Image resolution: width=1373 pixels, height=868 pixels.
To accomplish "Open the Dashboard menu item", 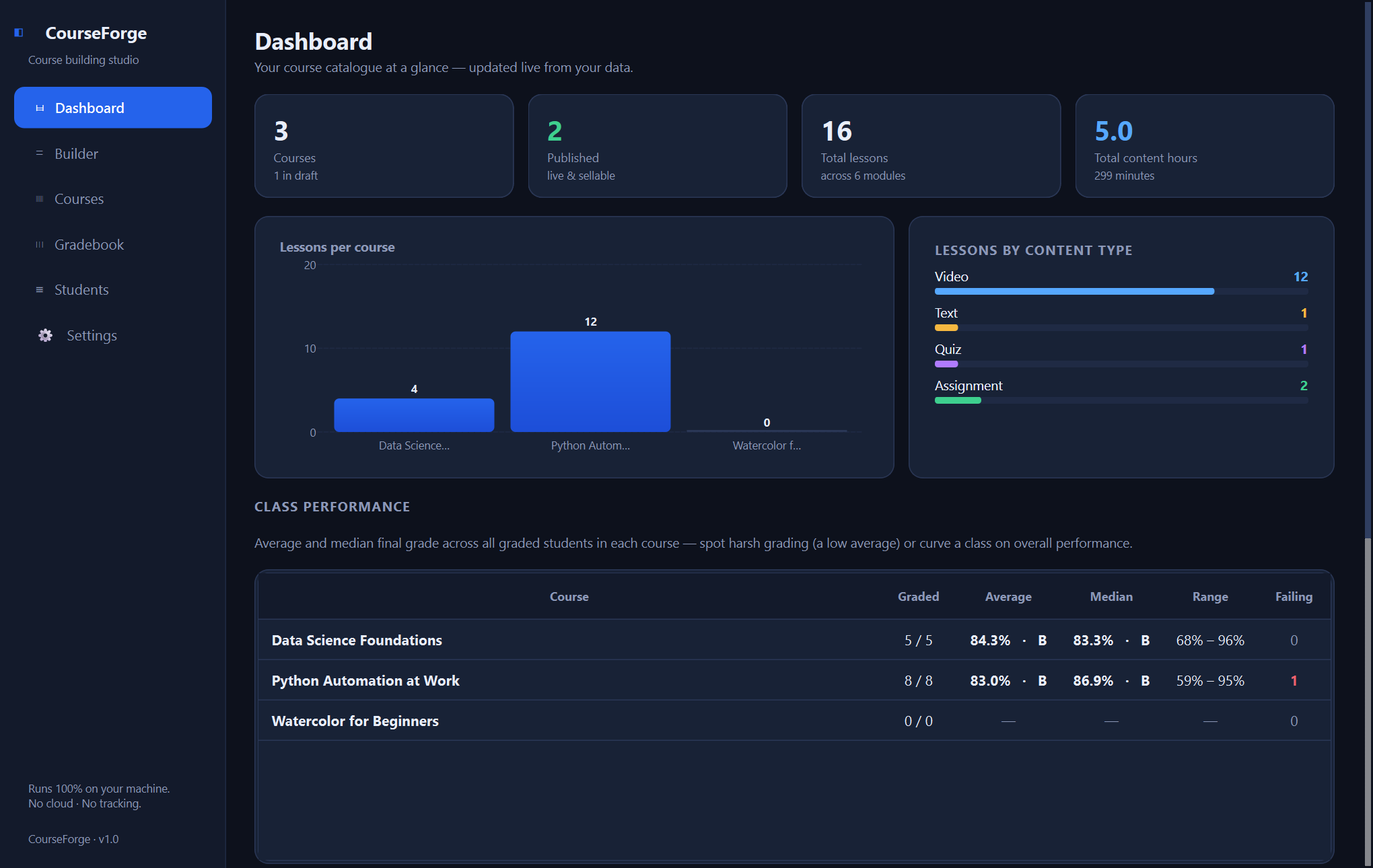I will tap(113, 108).
